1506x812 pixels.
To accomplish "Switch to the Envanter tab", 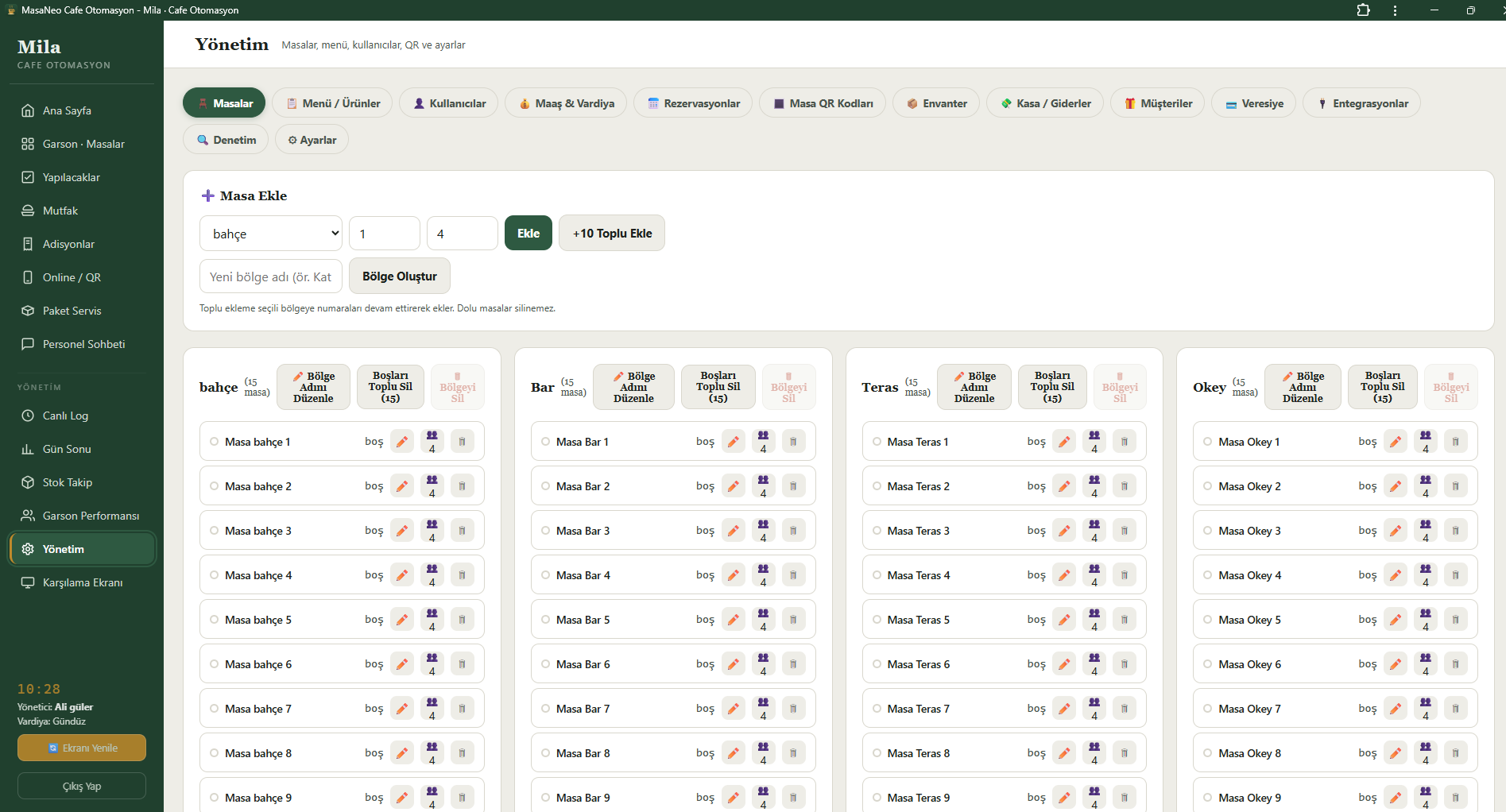I will click(x=936, y=103).
